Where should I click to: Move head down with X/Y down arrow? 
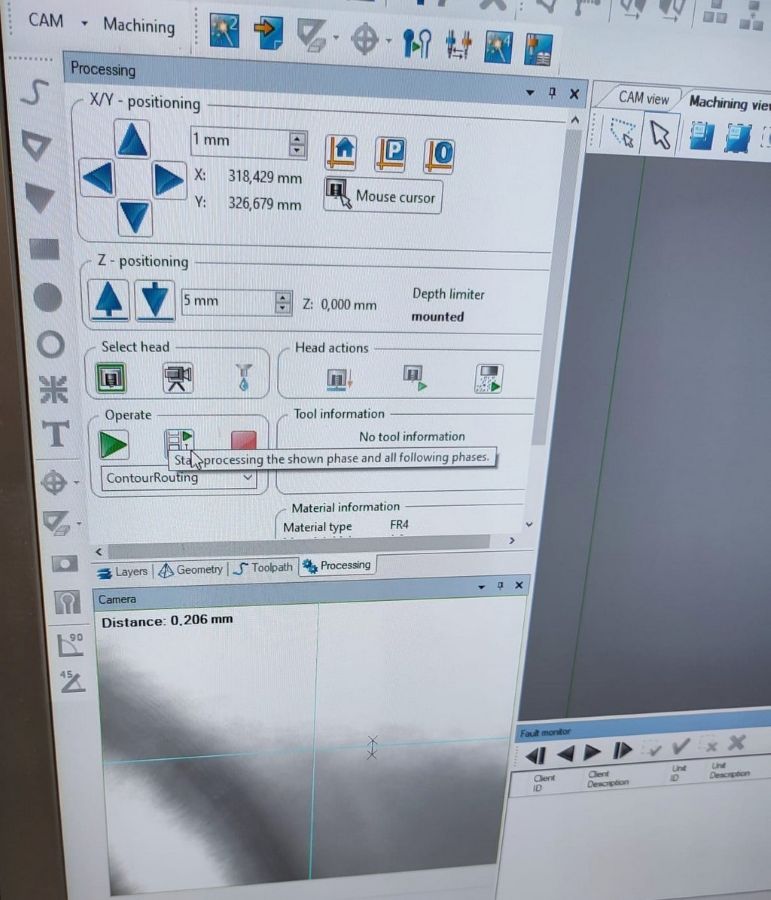coord(135,218)
